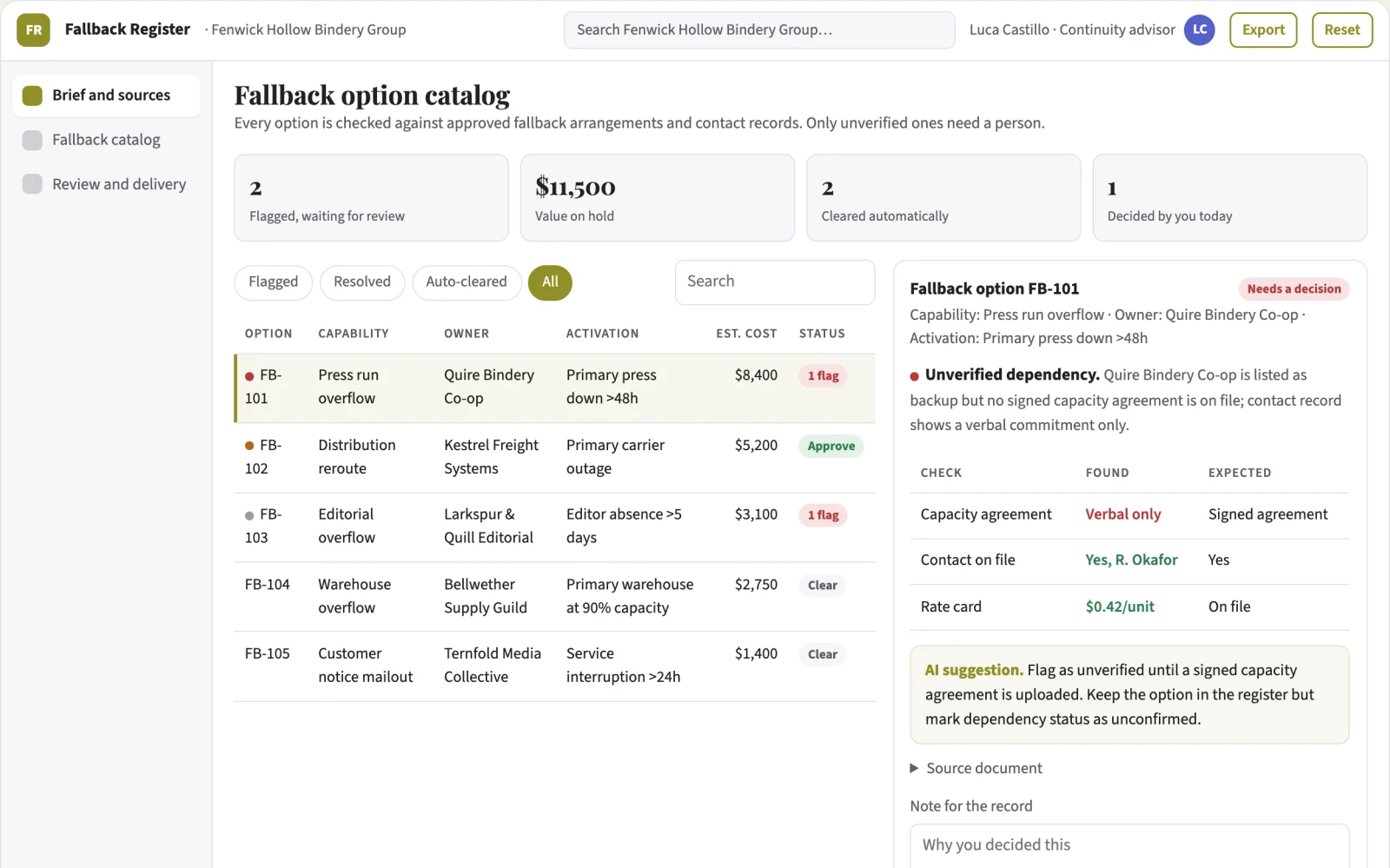
Task: Click the Needs a decision badge
Action: pyautogui.click(x=1294, y=289)
